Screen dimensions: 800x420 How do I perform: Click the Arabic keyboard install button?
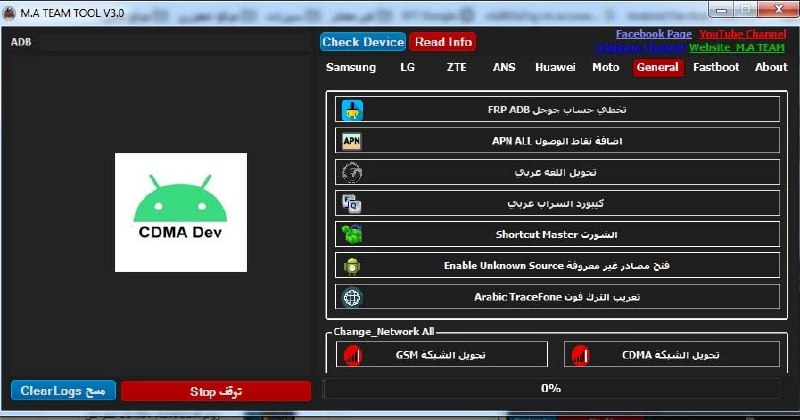coord(557,204)
